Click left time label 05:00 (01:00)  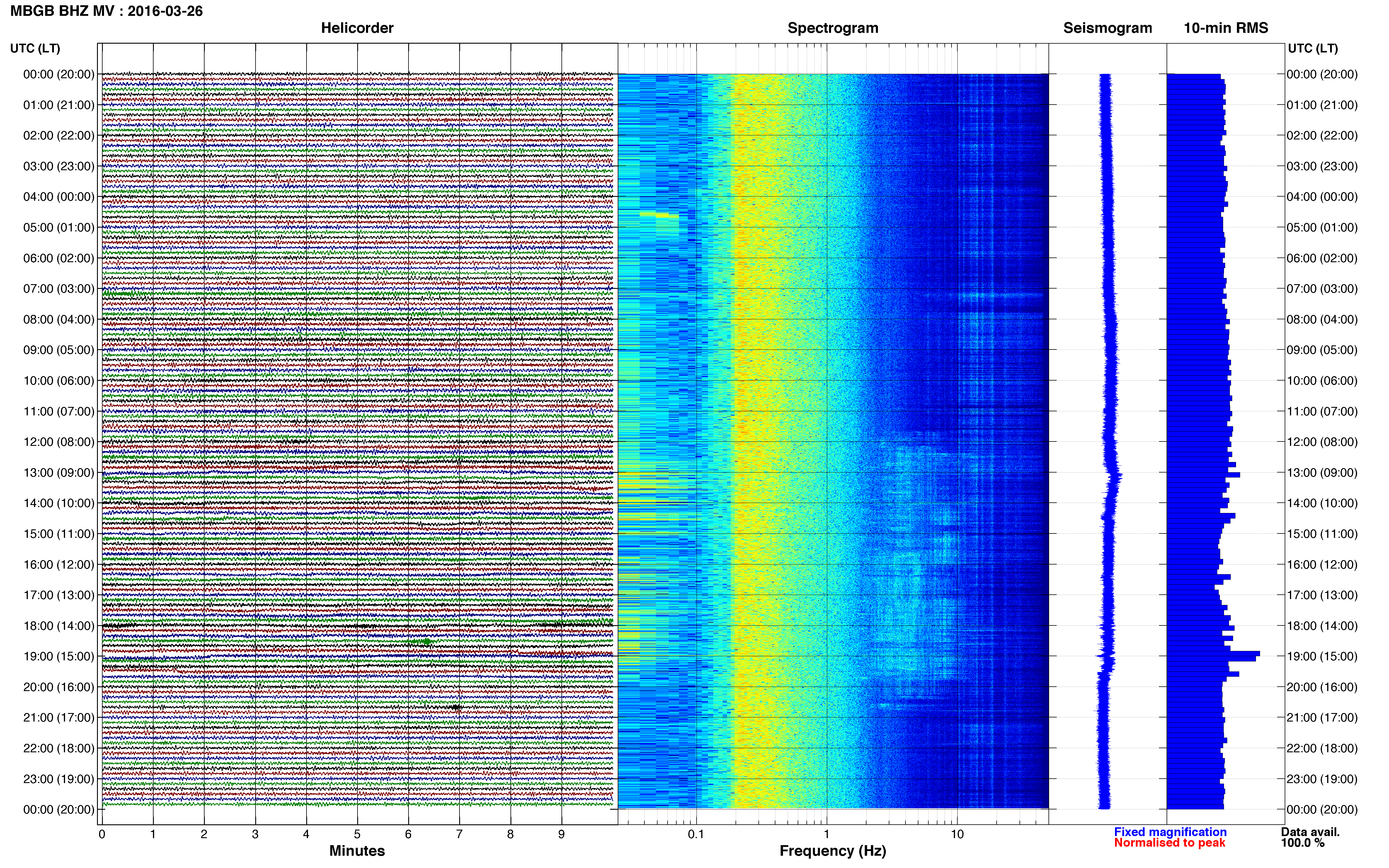pos(59,227)
